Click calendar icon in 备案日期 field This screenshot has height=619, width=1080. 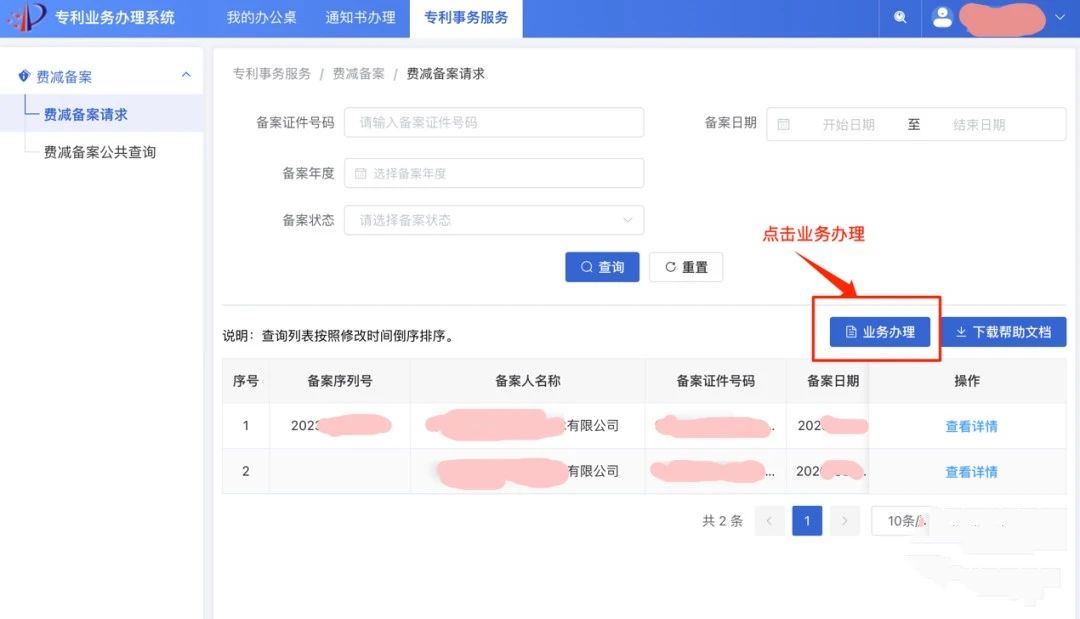point(784,125)
